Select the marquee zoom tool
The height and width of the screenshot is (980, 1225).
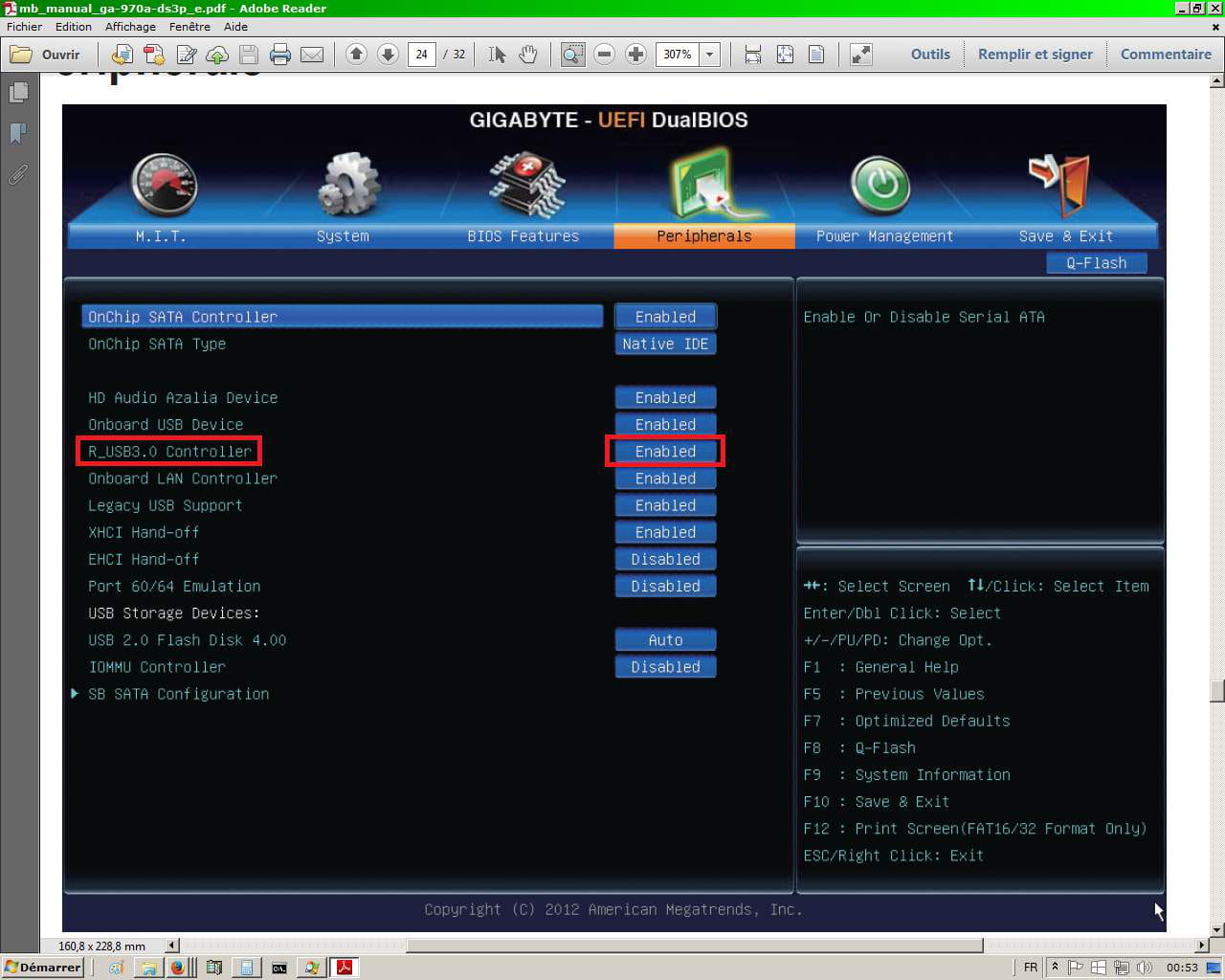[x=572, y=55]
